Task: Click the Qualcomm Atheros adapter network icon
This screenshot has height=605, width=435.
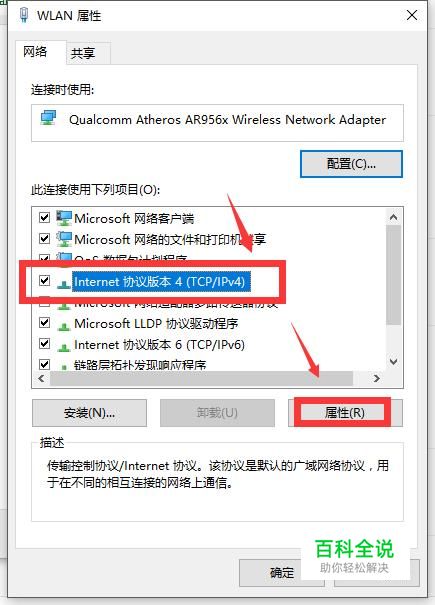Action: (x=49, y=118)
